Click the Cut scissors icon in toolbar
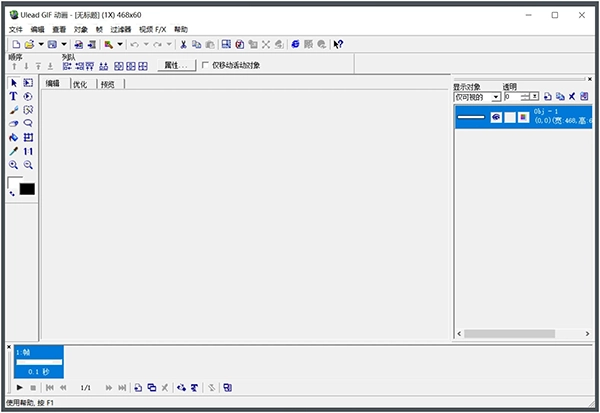Viewport: 600px width, 413px height. tap(183, 45)
